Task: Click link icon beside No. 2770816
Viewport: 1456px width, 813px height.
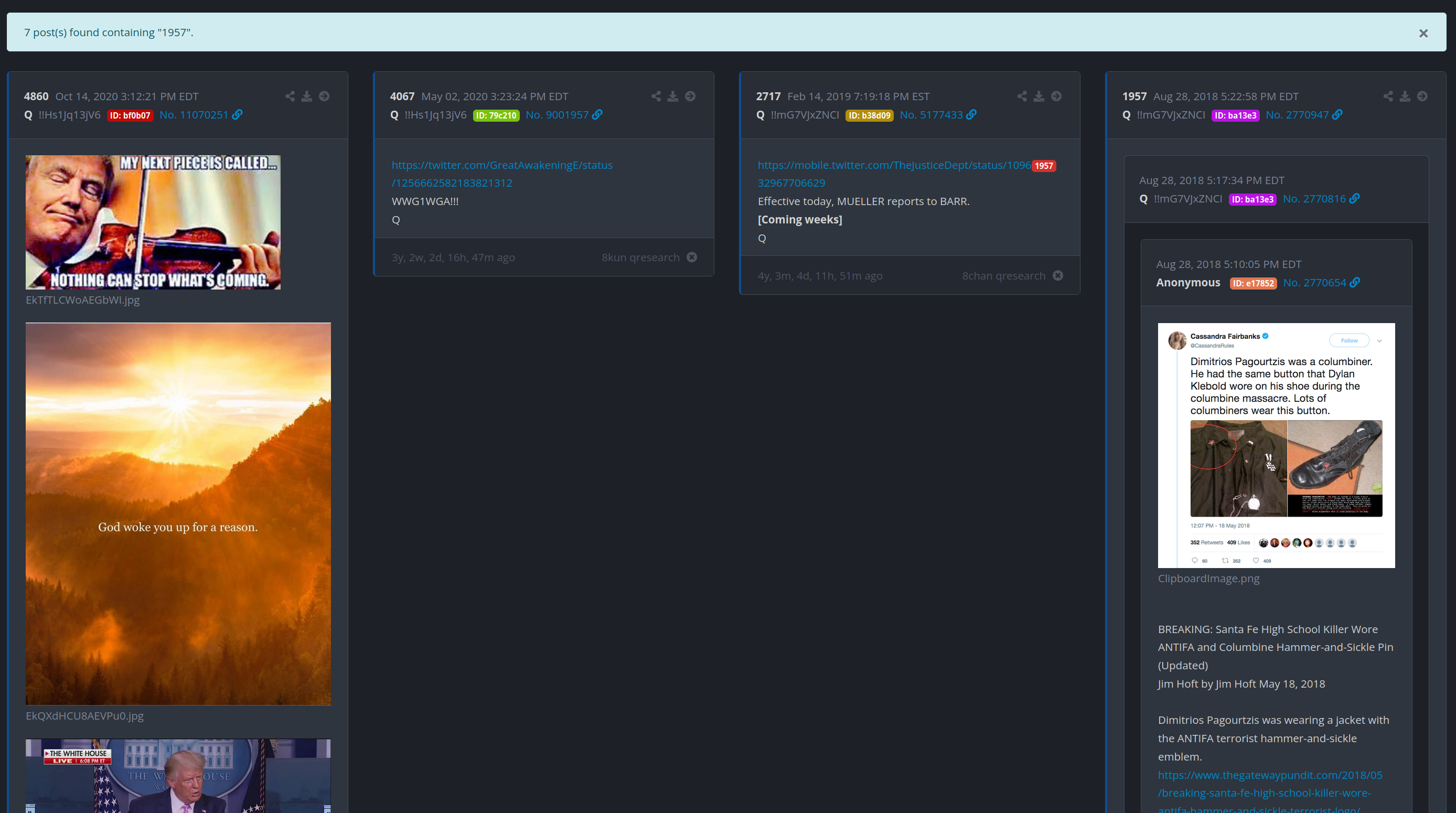Action: point(1355,198)
